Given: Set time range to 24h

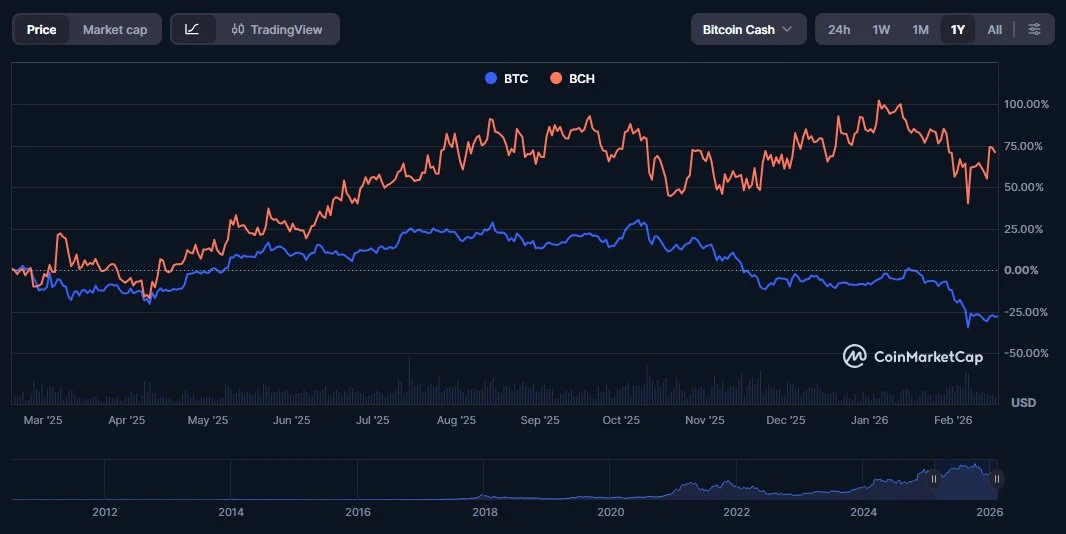Looking at the screenshot, I should click(x=839, y=29).
